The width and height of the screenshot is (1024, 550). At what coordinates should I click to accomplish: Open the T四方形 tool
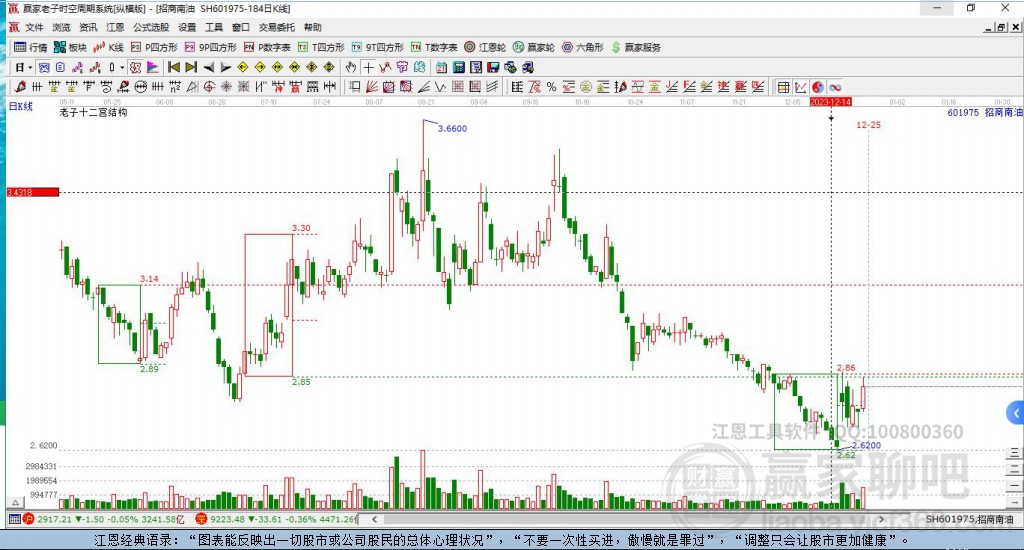(x=321, y=47)
